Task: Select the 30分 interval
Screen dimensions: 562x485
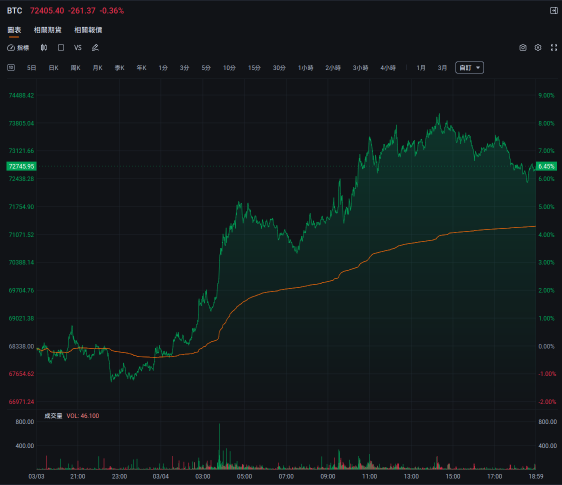Action: pyautogui.click(x=279, y=68)
